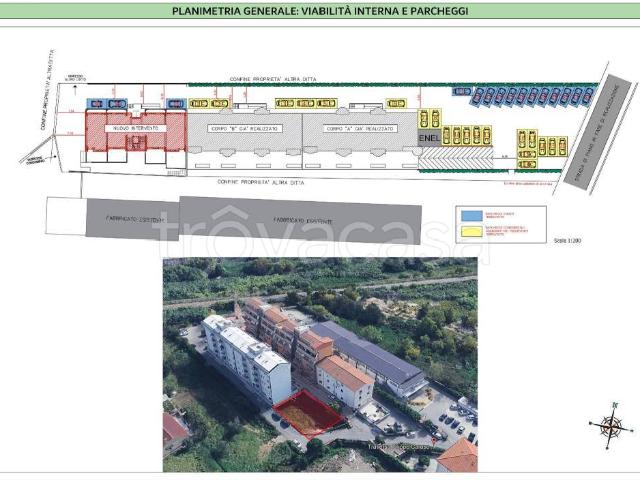Click the compass rose icon
The width and height of the screenshot is (640, 480).
(x=611, y=426)
